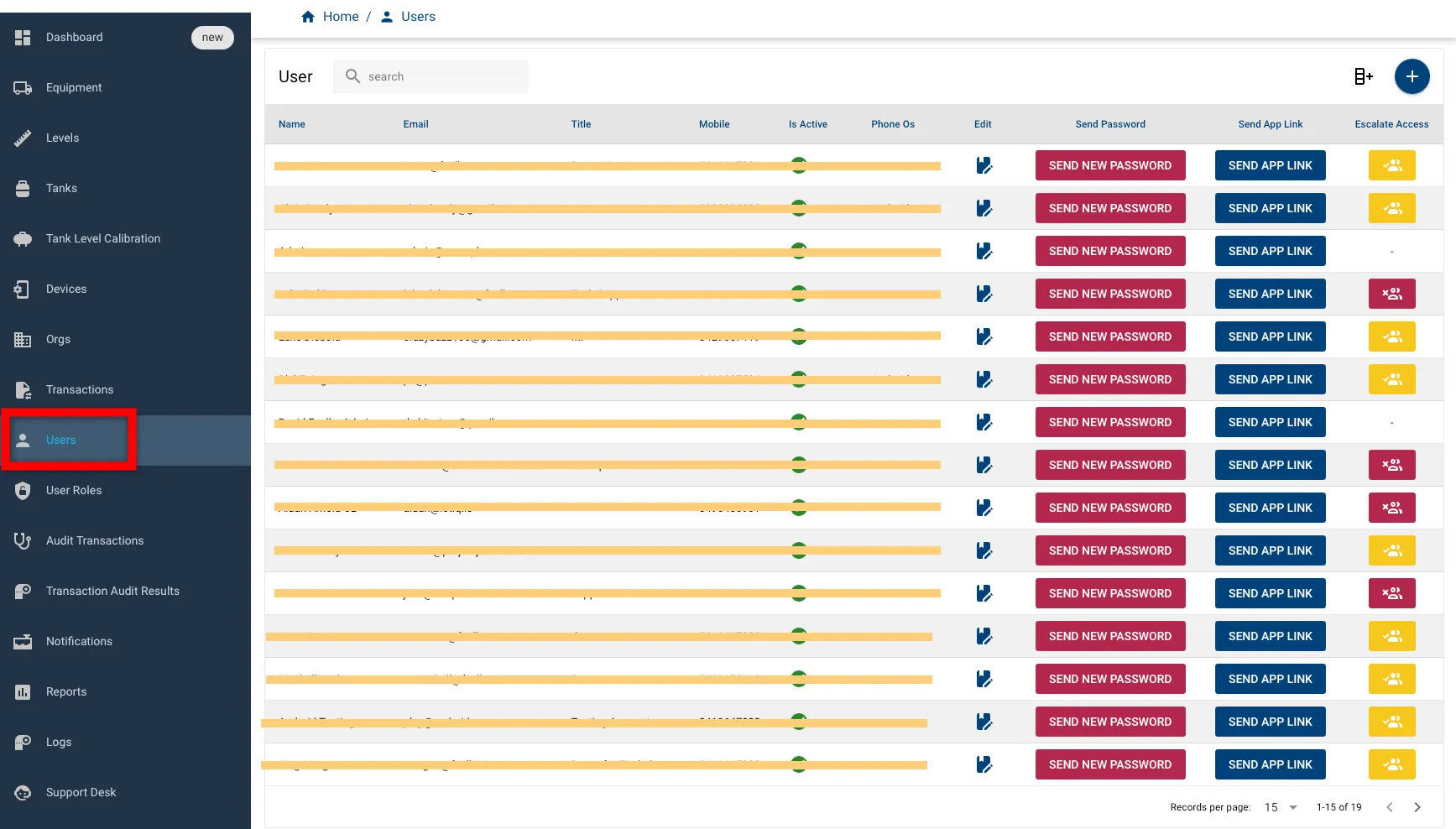The width and height of the screenshot is (1456, 829).
Task: Send app link to first row user
Action: pos(1271,165)
